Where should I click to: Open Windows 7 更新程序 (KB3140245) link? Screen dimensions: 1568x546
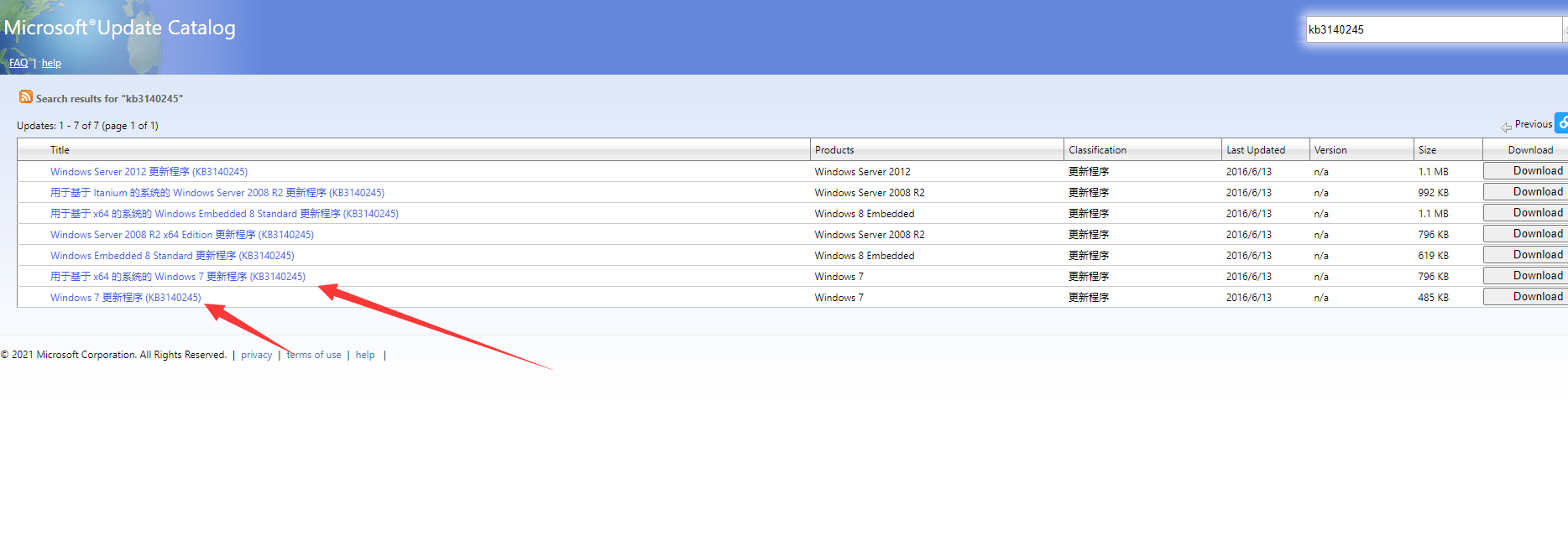(x=126, y=298)
